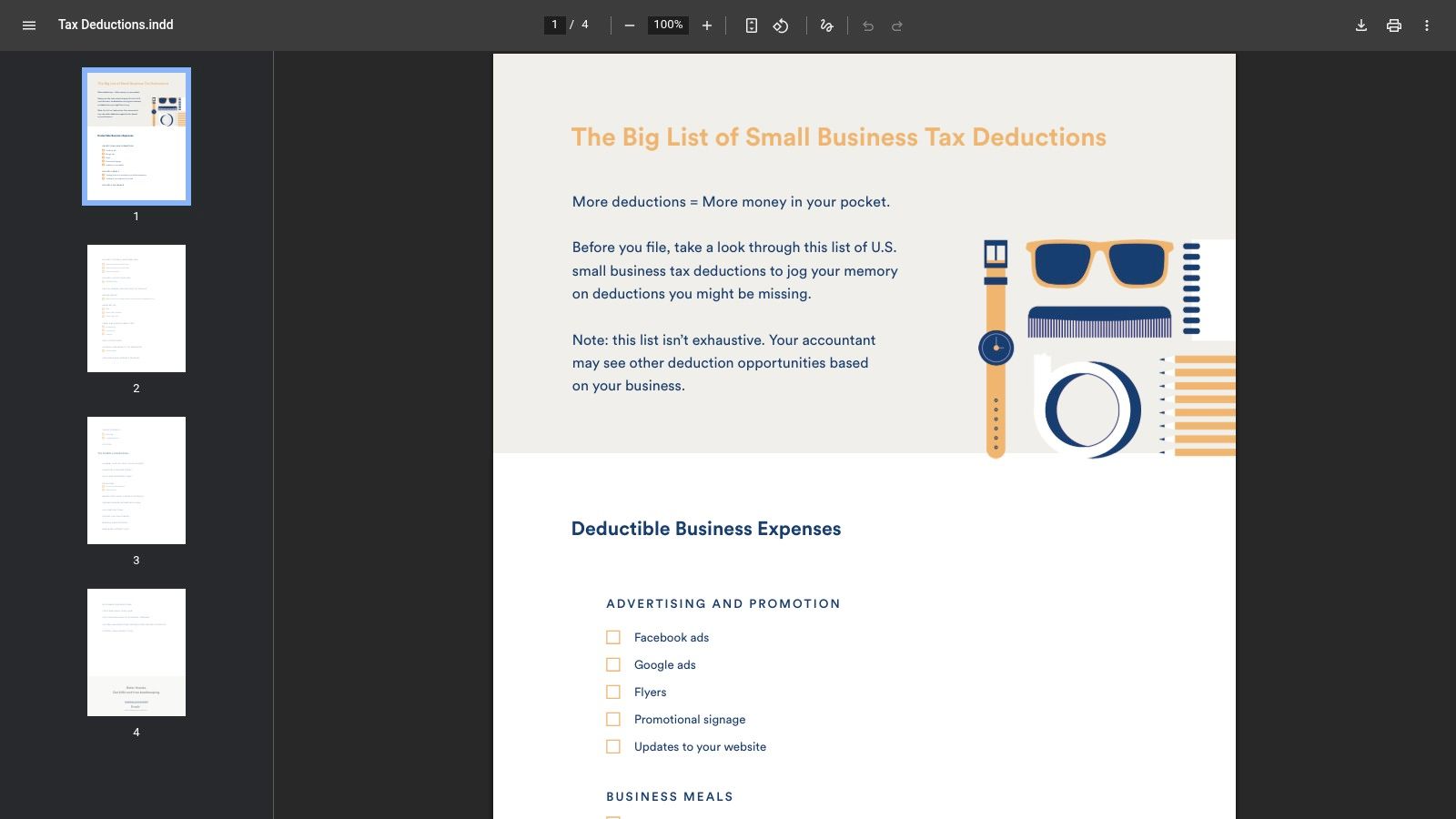The height and width of the screenshot is (819, 1456).
Task: Click the ADVERTISING AND PROMOTION heading
Action: tap(723, 603)
